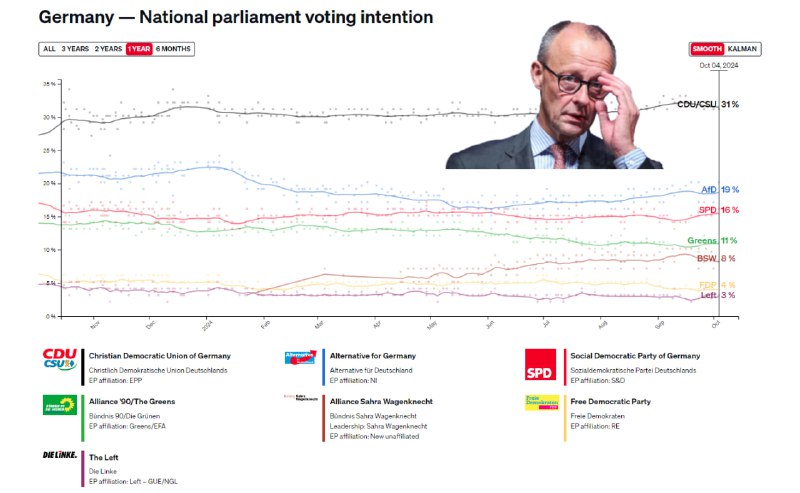Enable SMOOTH chart mode

[707, 49]
